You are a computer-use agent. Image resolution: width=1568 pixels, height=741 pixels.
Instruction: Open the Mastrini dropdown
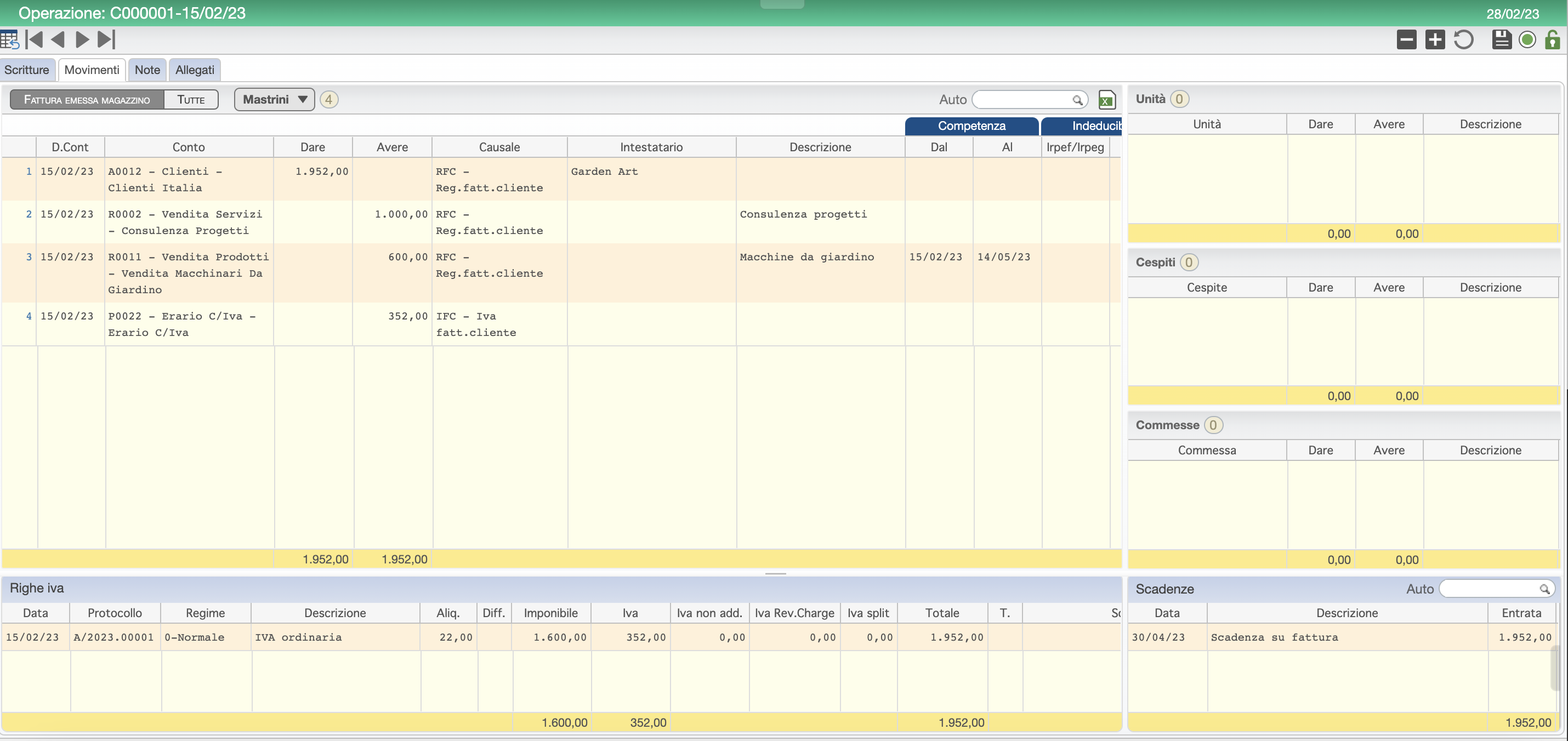pyautogui.click(x=275, y=100)
